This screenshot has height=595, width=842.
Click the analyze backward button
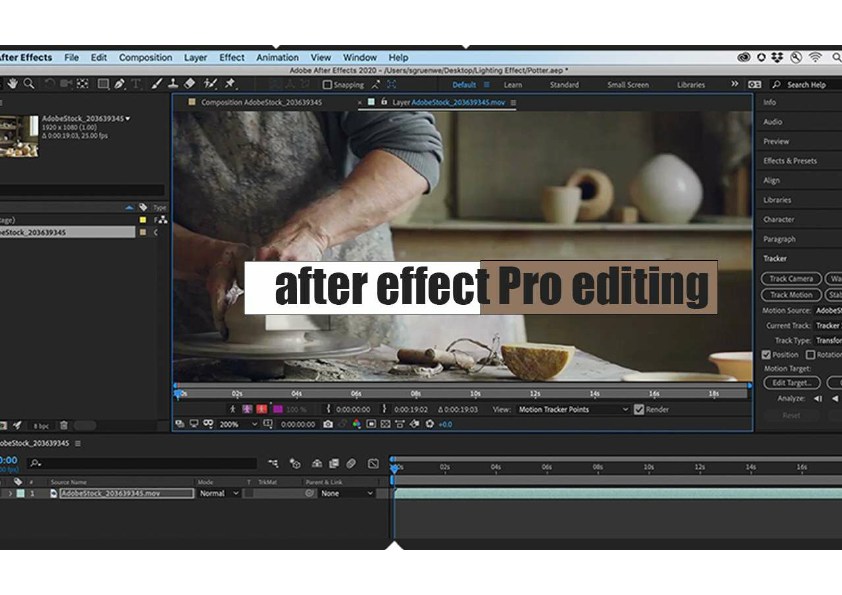(x=834, y=398)
